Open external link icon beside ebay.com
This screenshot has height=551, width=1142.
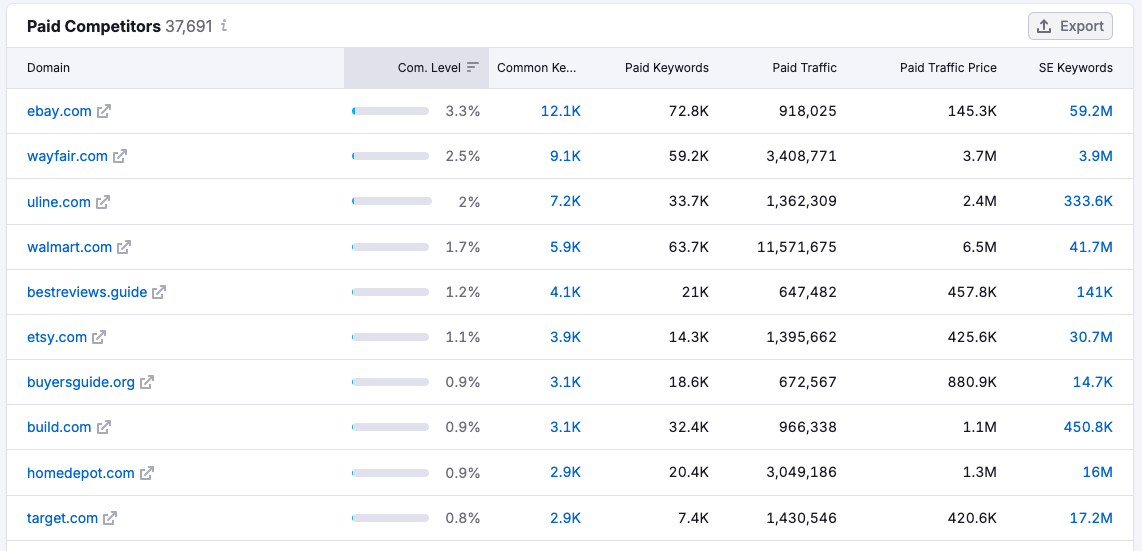104,111
